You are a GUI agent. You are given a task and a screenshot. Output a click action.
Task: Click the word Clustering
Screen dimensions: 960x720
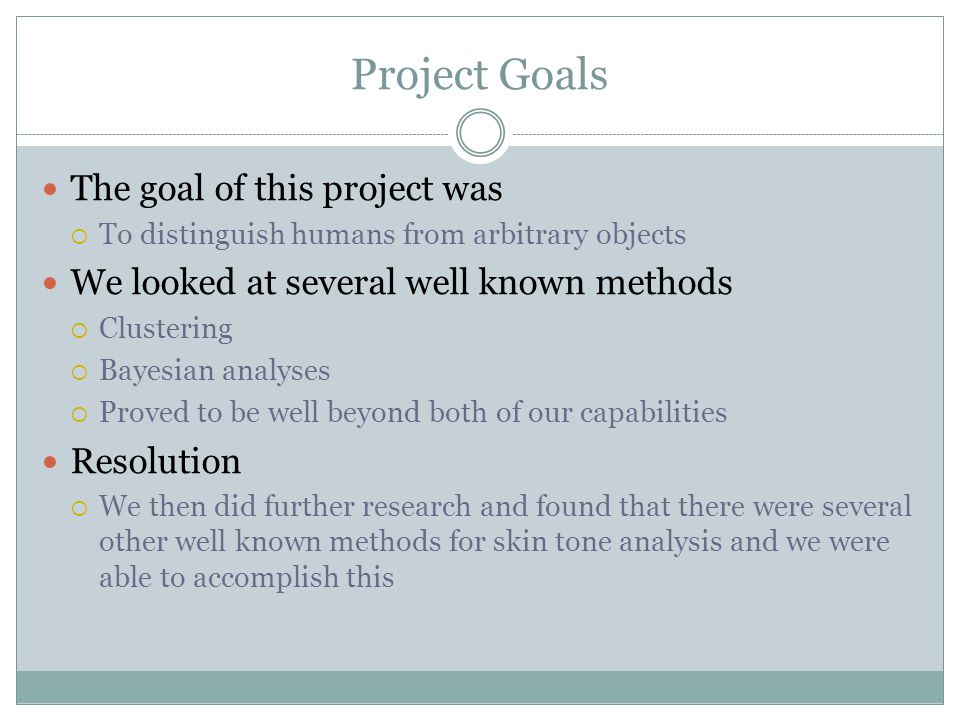click(x=166, y=329)
